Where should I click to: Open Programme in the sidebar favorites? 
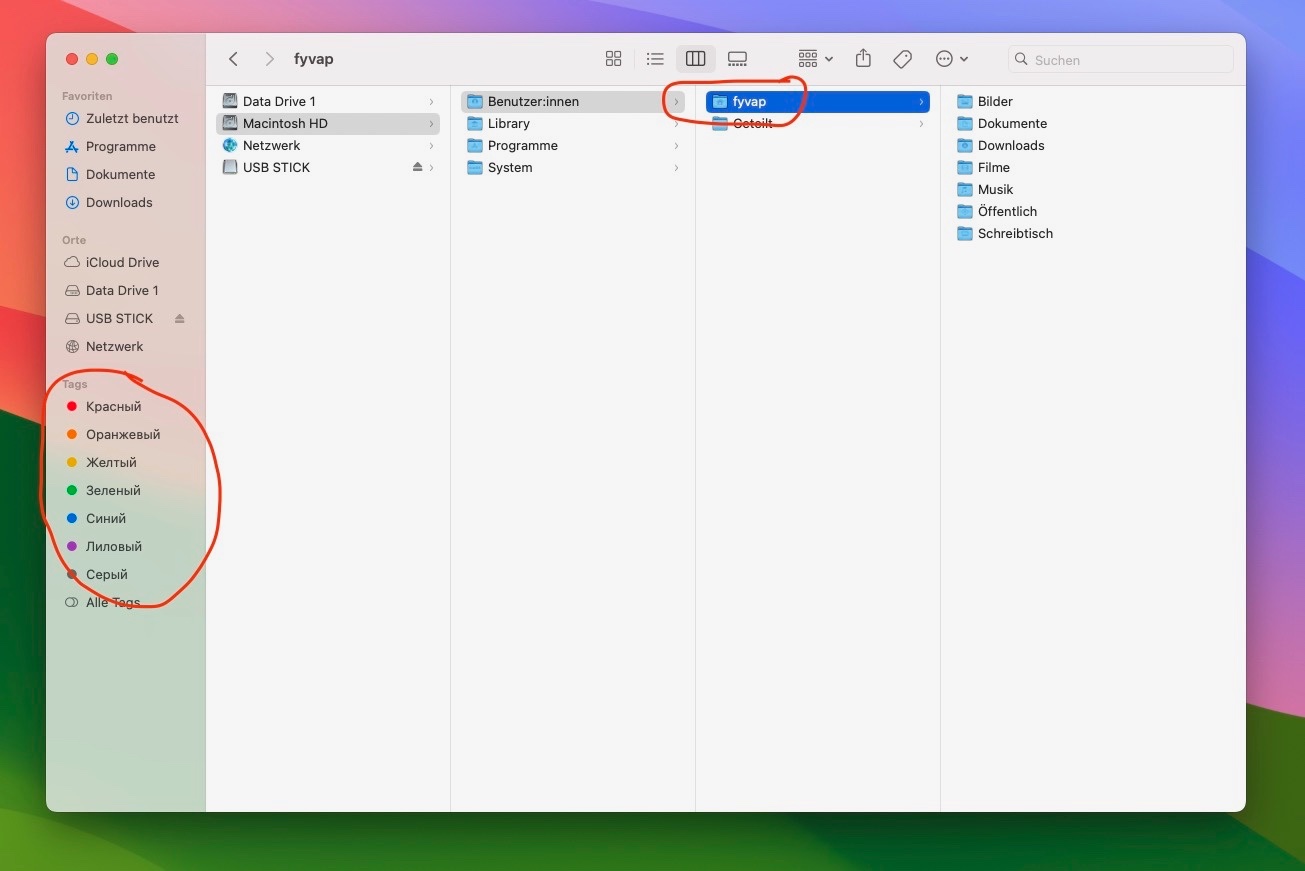[121, 146]
